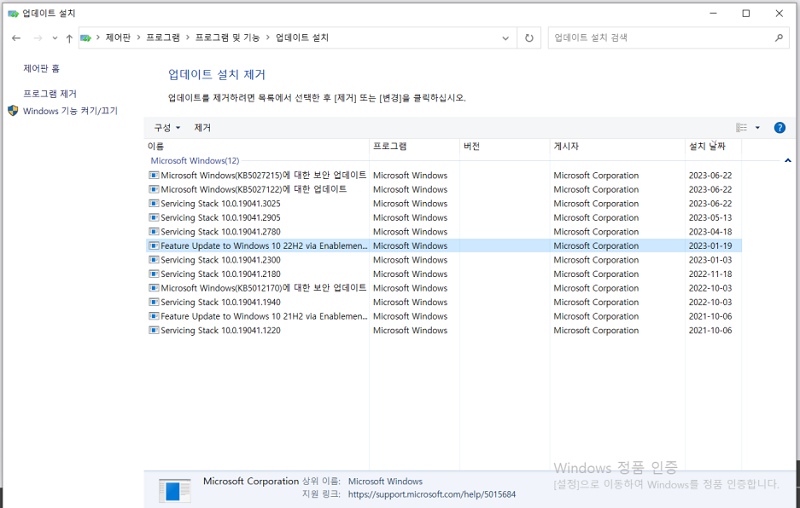Viewport: 800px width, 508px height.
Task: Click the Microsoft Windows(12) group label
Action: pyautogui.click(x=195, y=161)
